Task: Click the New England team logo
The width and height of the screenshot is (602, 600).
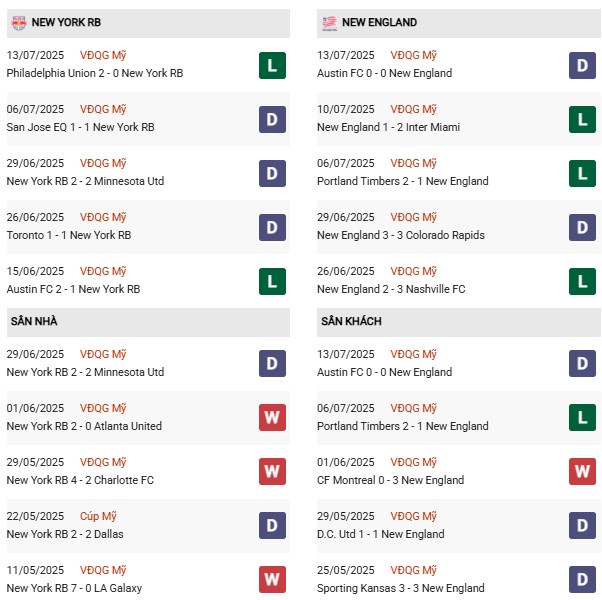Action: pos(328,22)
